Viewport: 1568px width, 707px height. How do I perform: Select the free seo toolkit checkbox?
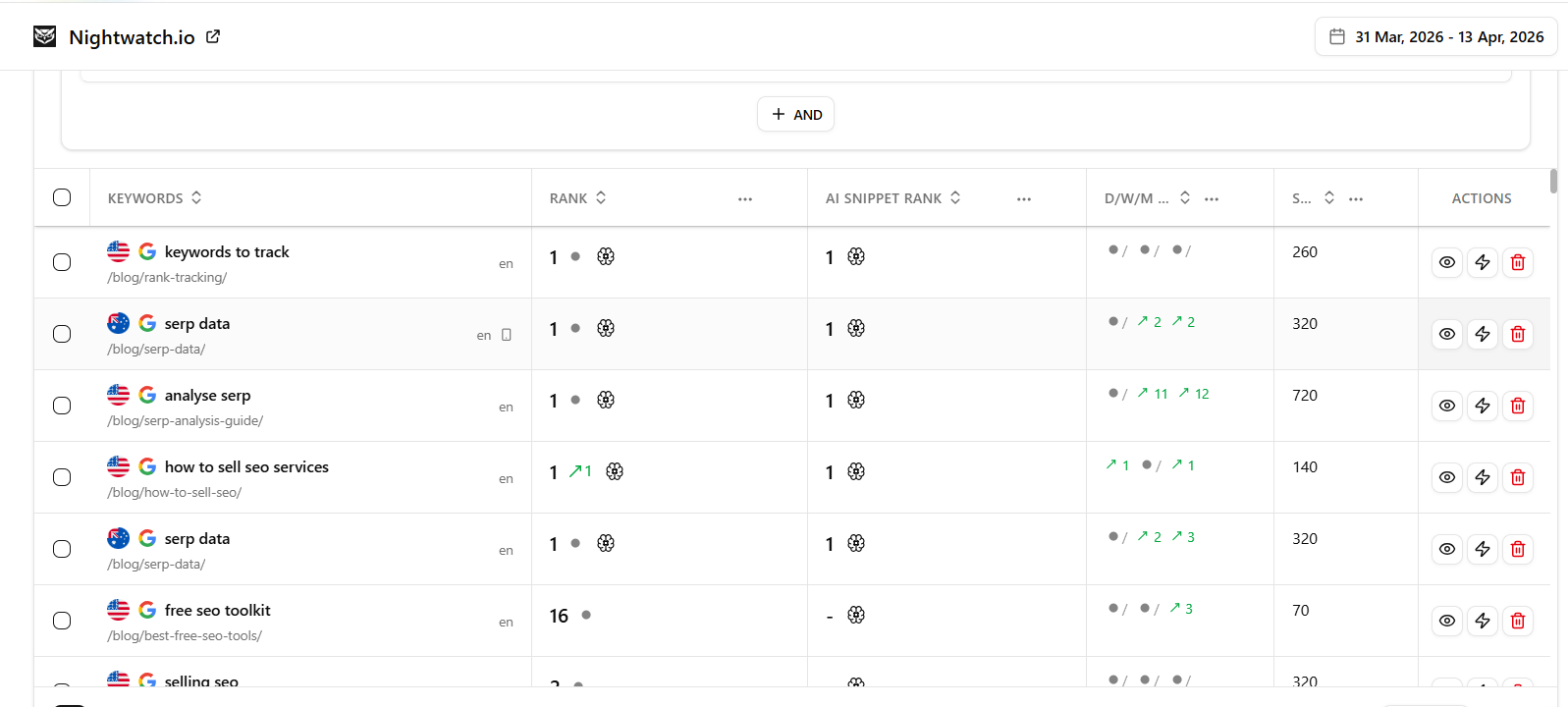point(62,621)
